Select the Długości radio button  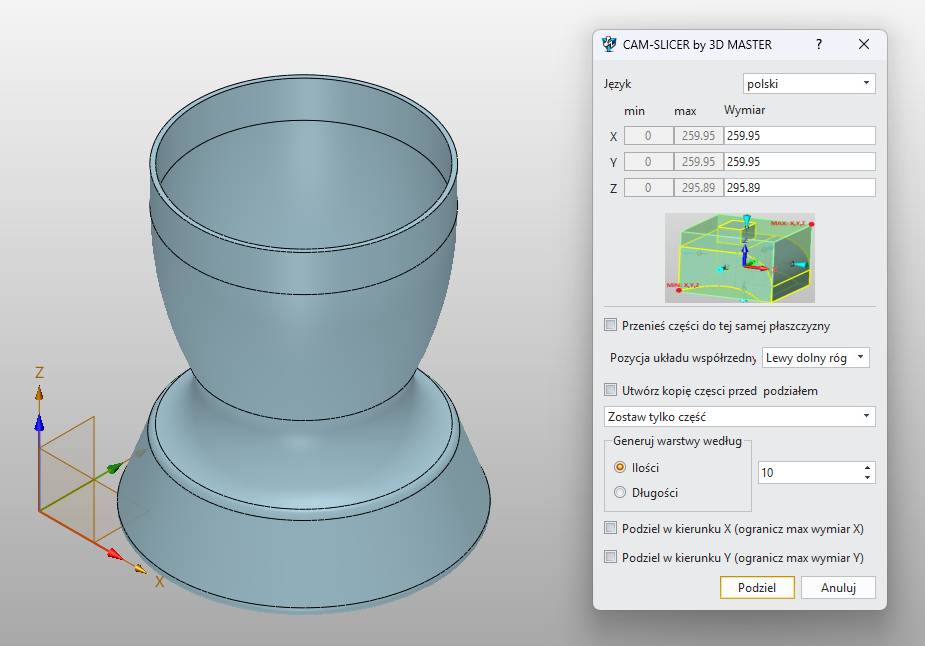click(x=620, y=492)
